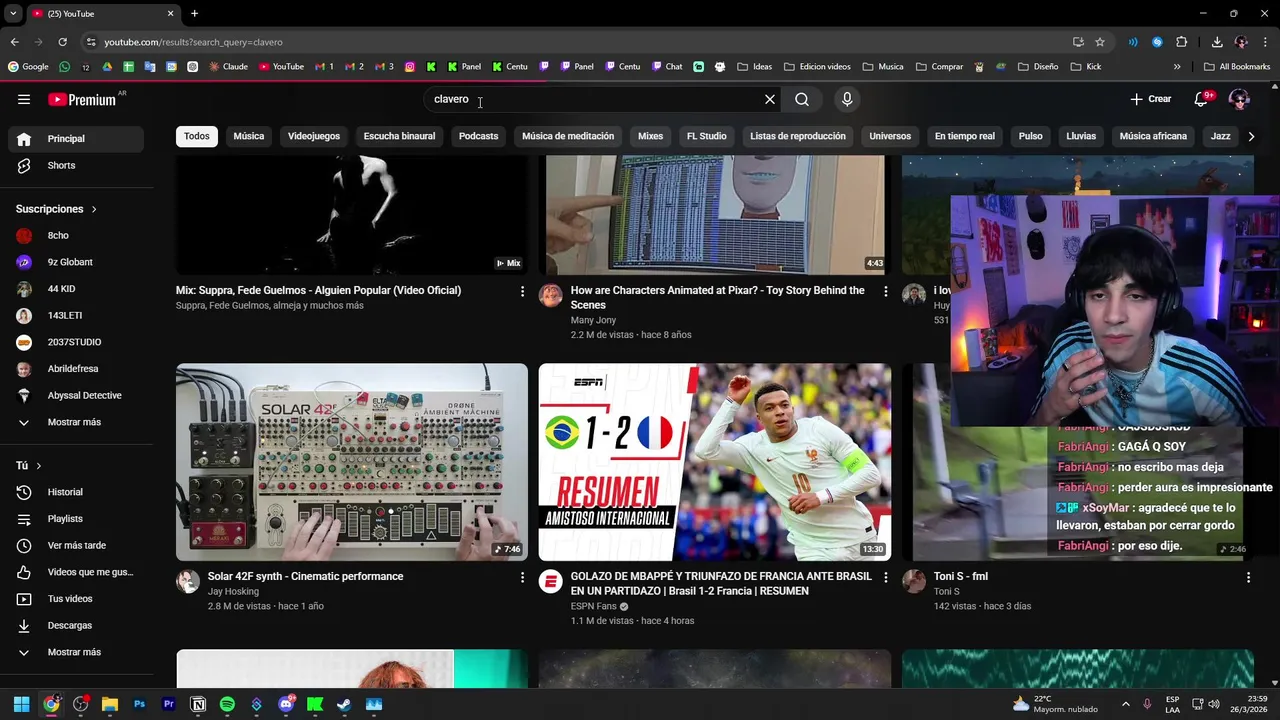Open Jay Hosking channel link

[x=233, y=592]
